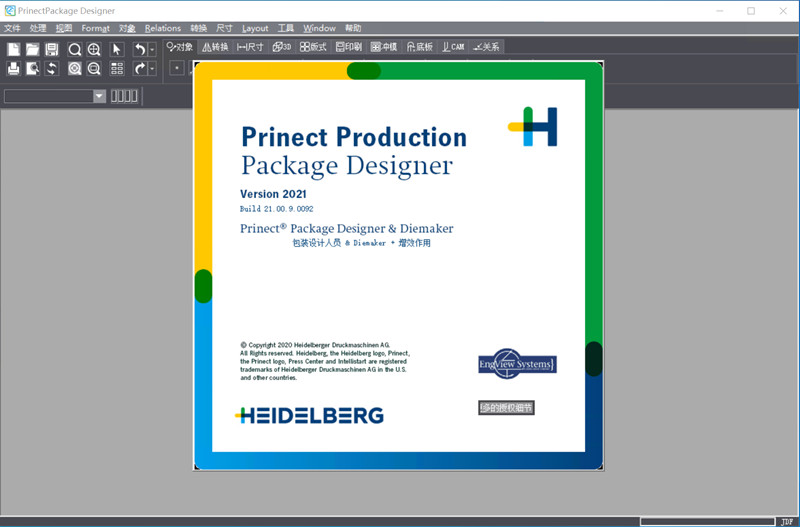Switch to the CAM toolbar tab
The width and height of the screenshot is (800, 527).
pyautogui.click(x=453, y=47)
